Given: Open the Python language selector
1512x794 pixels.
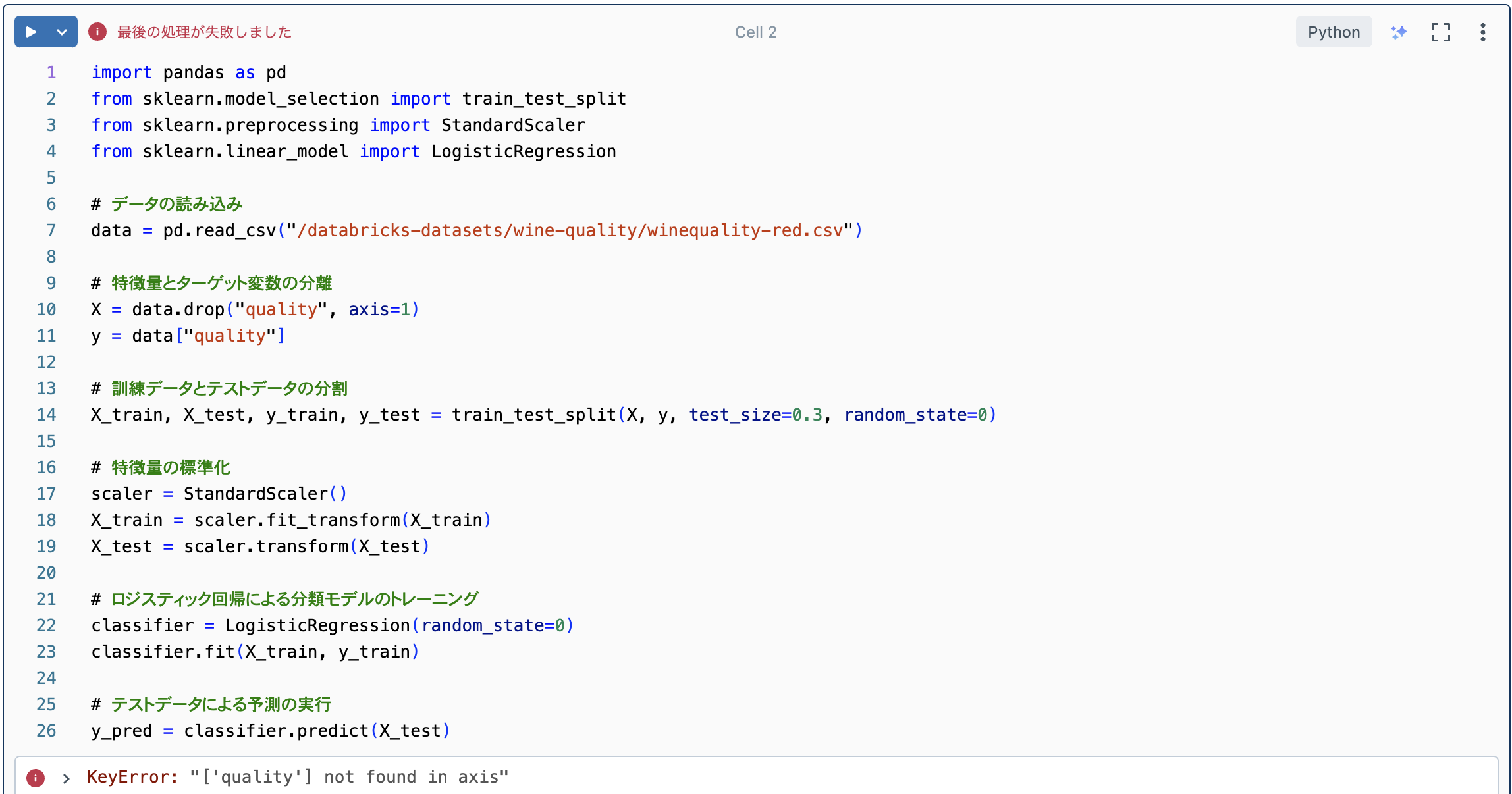Looking at the screenshot, I should (x=1334, y=31).
